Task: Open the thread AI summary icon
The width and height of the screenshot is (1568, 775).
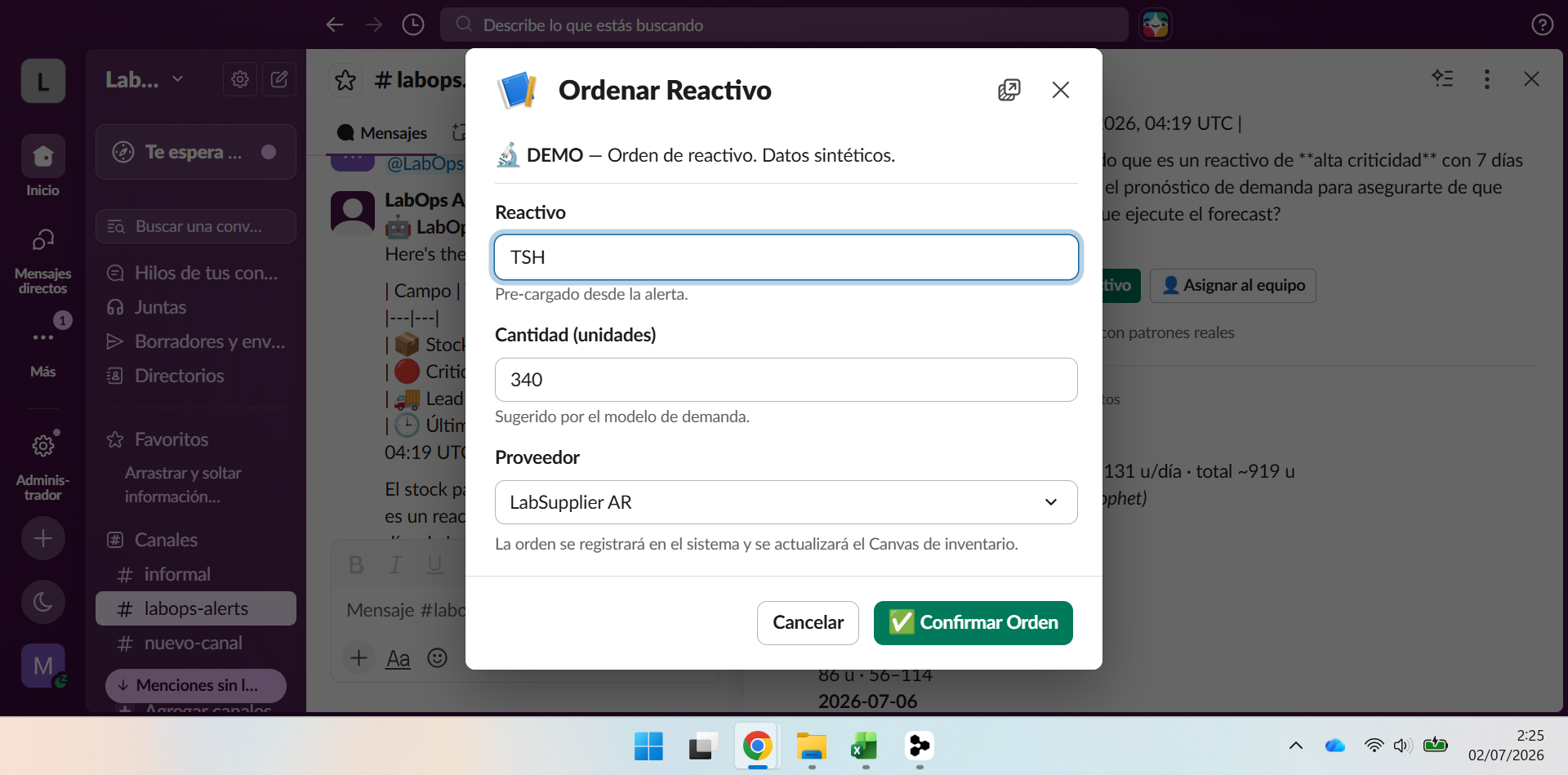Action: point(1443,78)
